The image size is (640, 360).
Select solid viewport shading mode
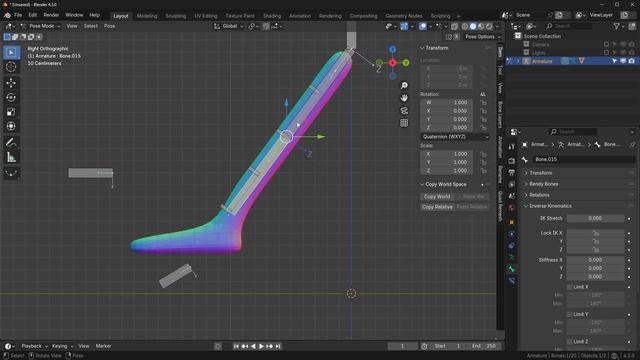tap(473, 26)
